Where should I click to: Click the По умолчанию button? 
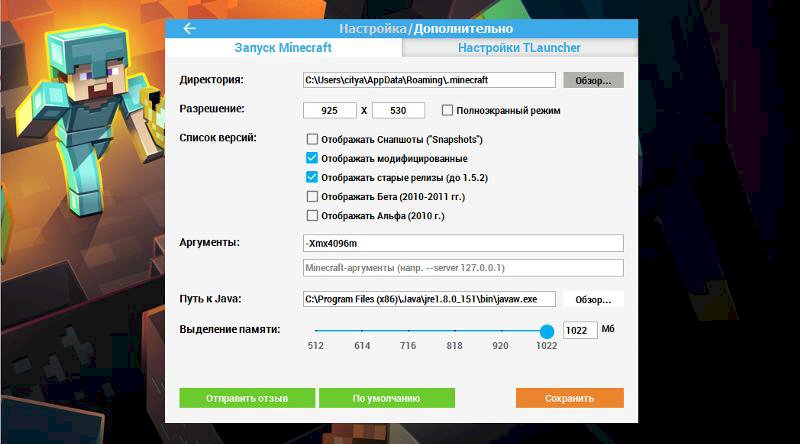point(387,398)
